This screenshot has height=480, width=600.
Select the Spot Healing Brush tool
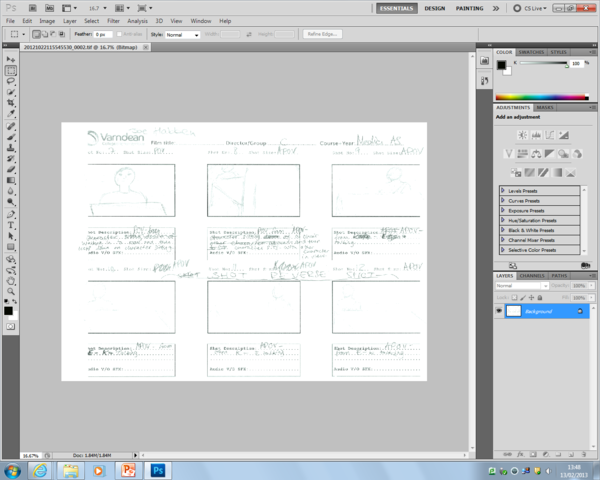coord(11,126)
